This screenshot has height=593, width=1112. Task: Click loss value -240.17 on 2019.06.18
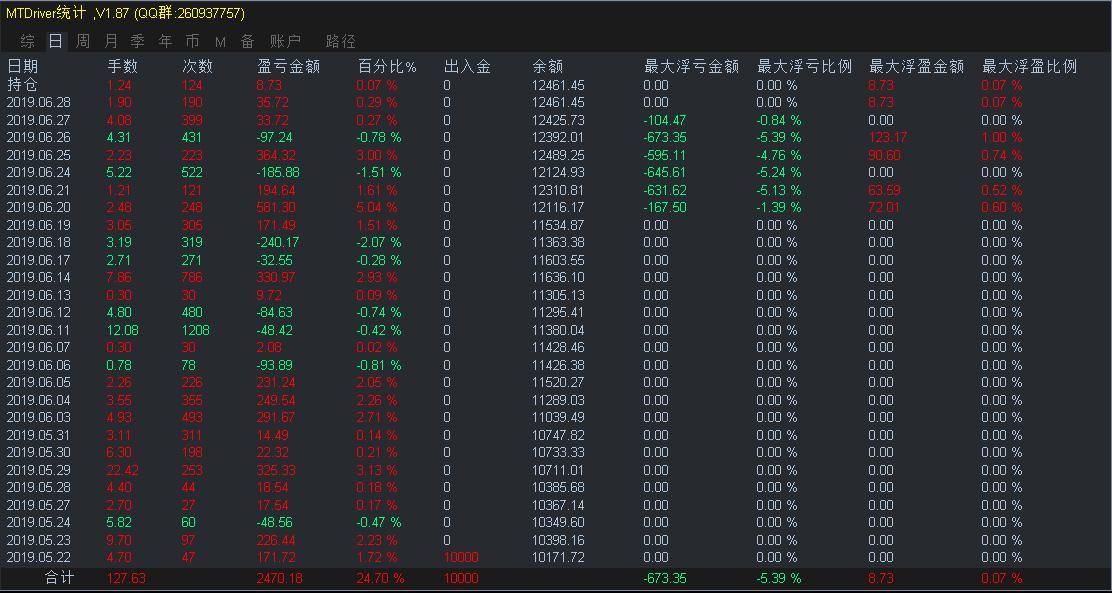point(278,243)
